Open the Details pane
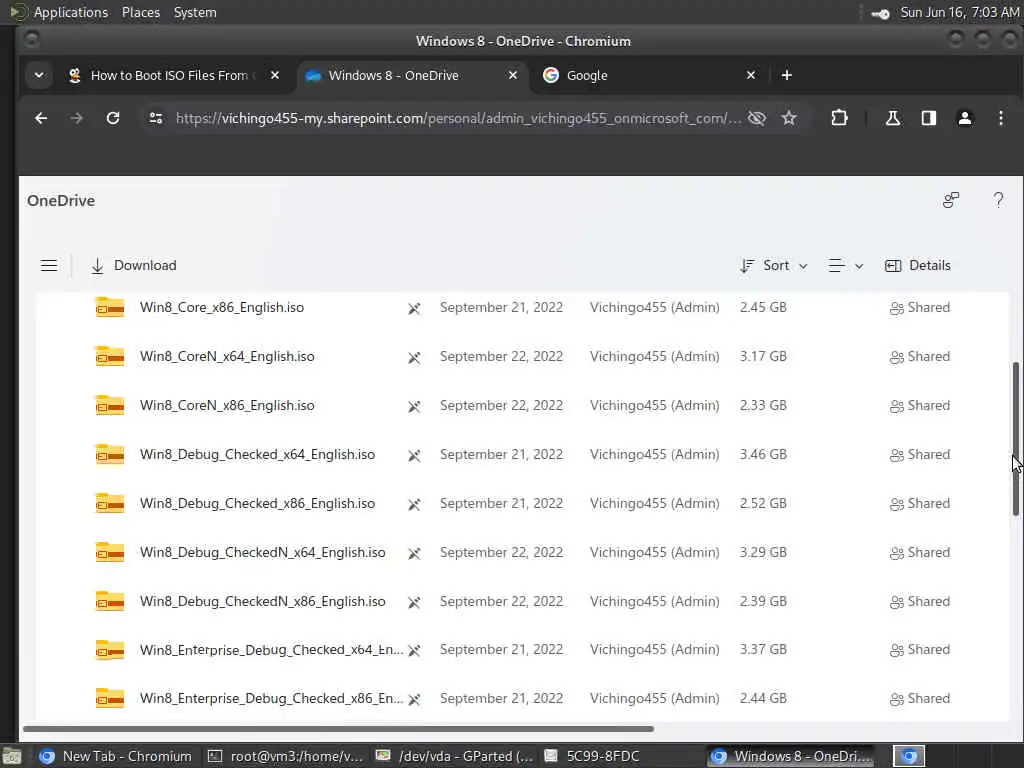The width and height of the screenshot is (1024, 768). [x=918, y=266]
